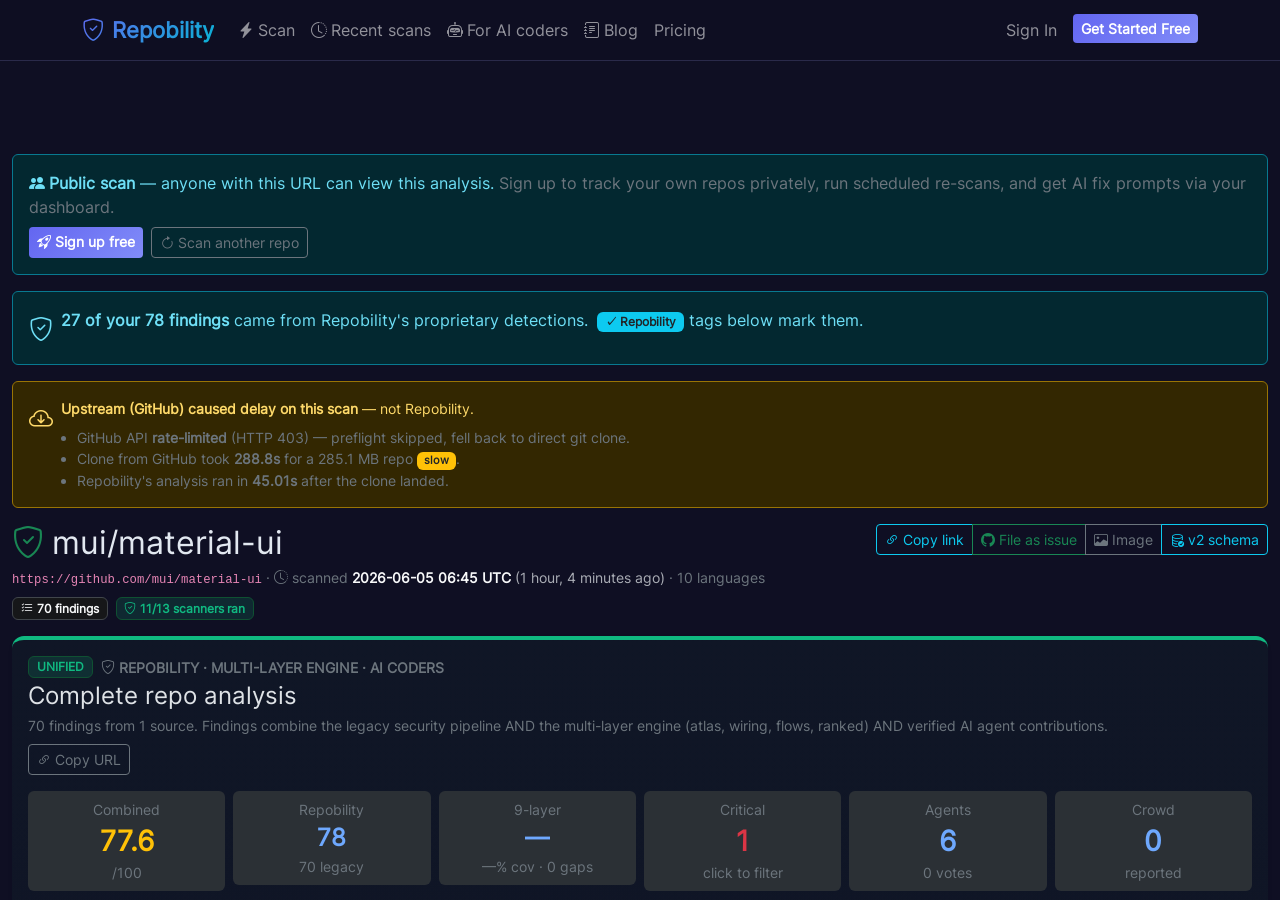
Task: Click the robot icon beside For AI coders
Action: (x=455, y=30)
